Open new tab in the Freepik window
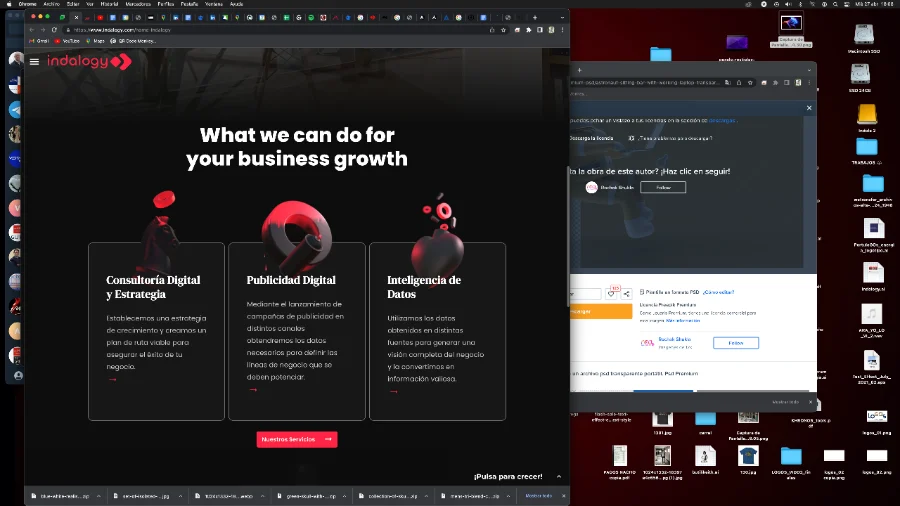 coord(580,70)
